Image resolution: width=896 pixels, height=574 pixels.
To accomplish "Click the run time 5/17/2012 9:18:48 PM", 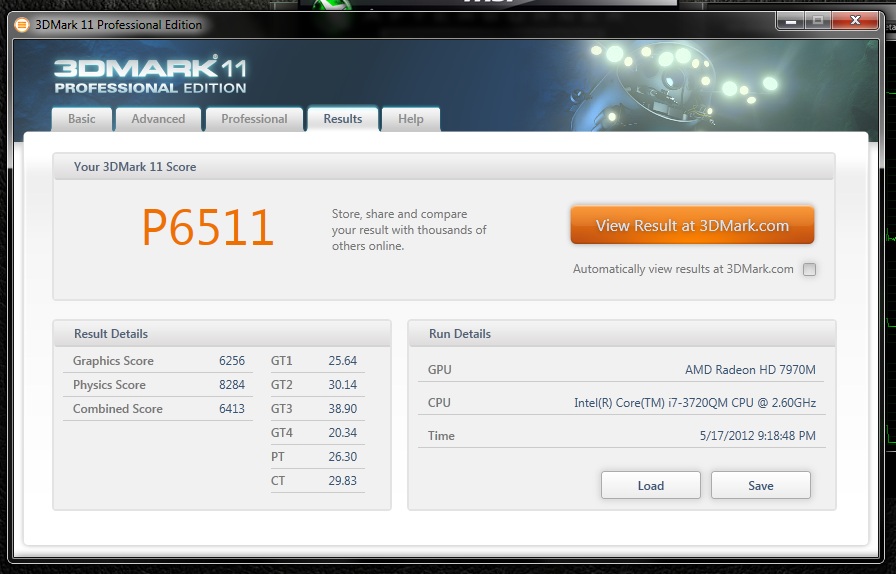I will coord(758,436).
